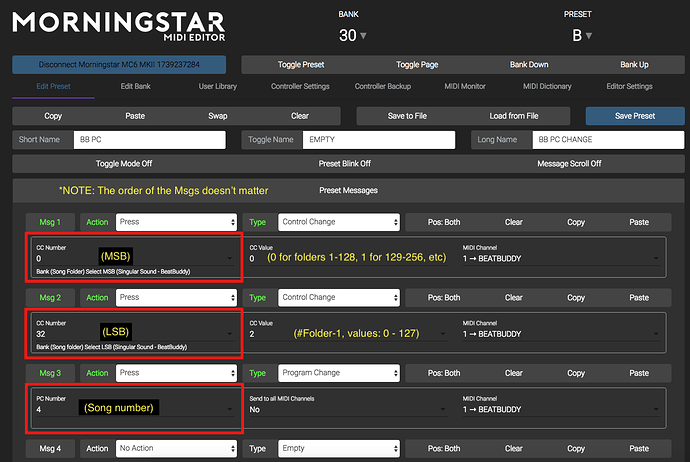Focus the Long Name field
The width and height of the screenshot is (690, 462).
point(608,140)
